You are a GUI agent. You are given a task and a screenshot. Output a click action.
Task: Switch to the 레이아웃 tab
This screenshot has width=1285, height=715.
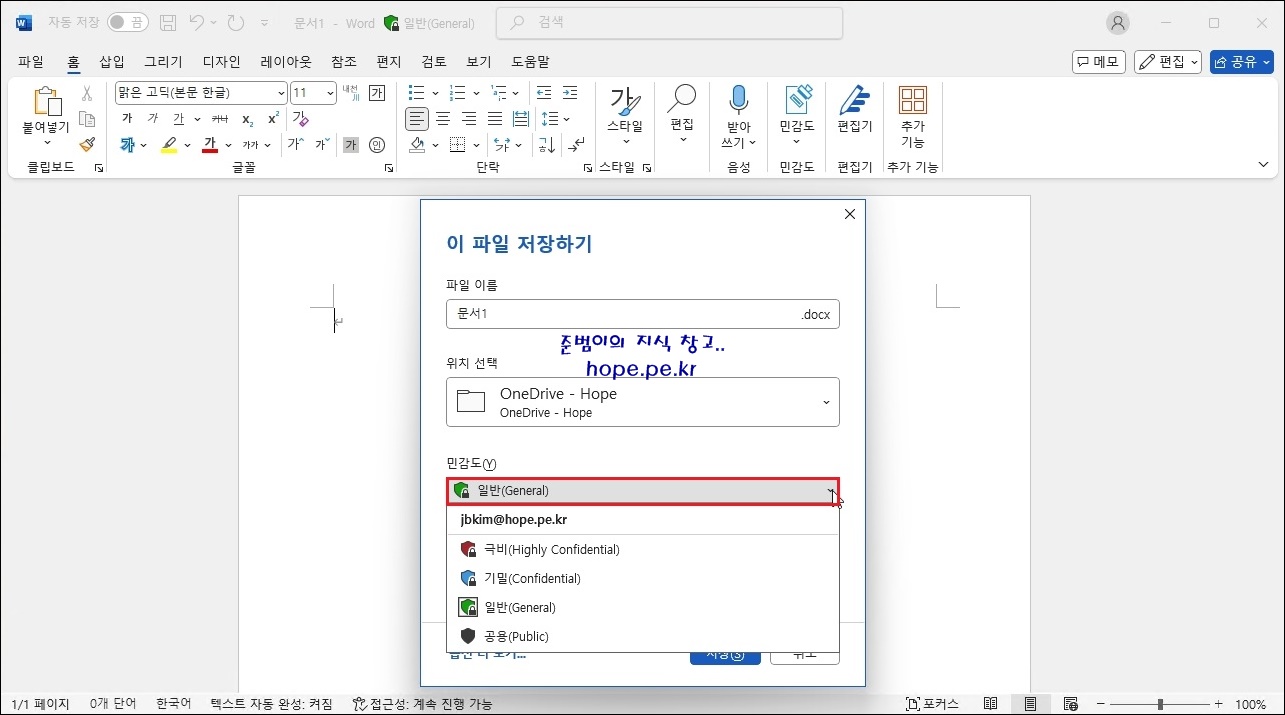coord(286,62)
